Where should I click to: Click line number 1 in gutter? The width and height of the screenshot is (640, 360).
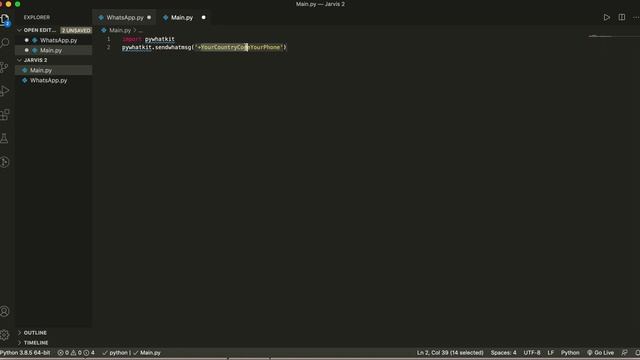pyautogui.click(x=109, y=39)
